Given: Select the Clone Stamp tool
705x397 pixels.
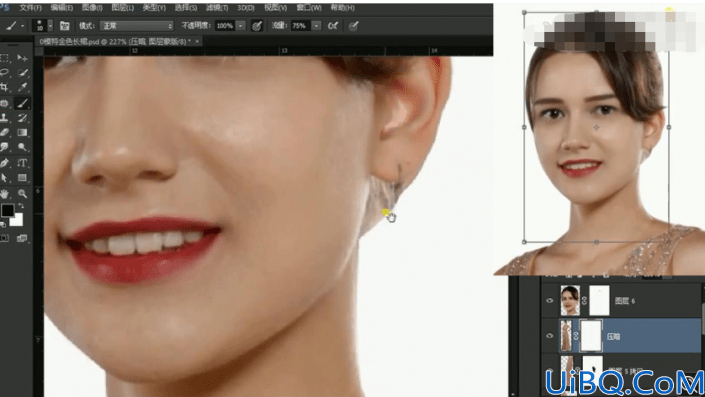Looking at the screenshot, I should coord(5,118).
